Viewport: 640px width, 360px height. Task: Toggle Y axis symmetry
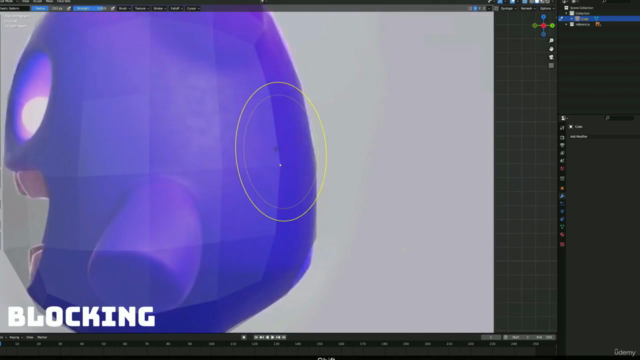pyautogui.click(x=480, y=8)
